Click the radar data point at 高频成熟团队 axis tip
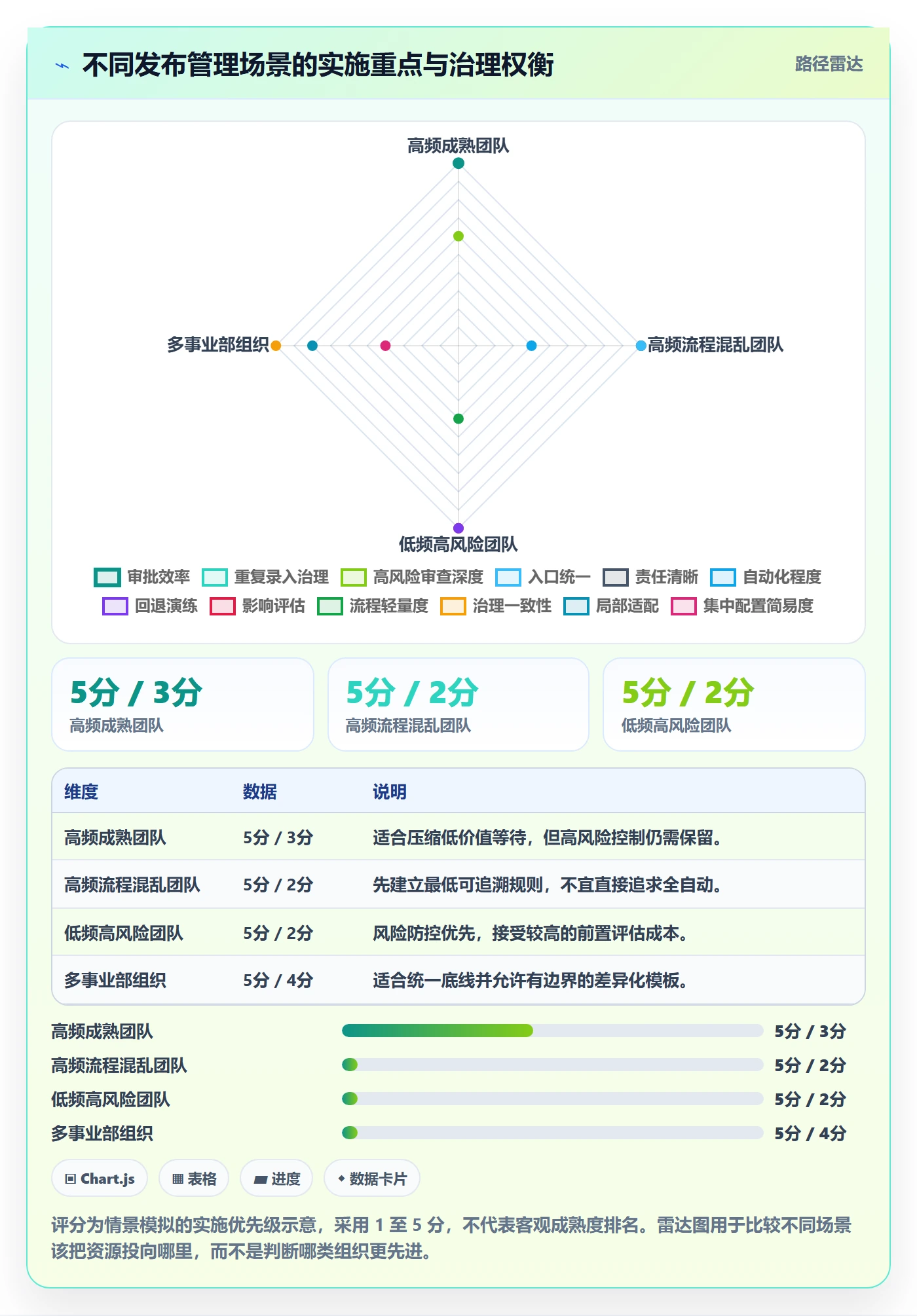The height and width of the screenshot is (1316, 917). tap(458, 163)
